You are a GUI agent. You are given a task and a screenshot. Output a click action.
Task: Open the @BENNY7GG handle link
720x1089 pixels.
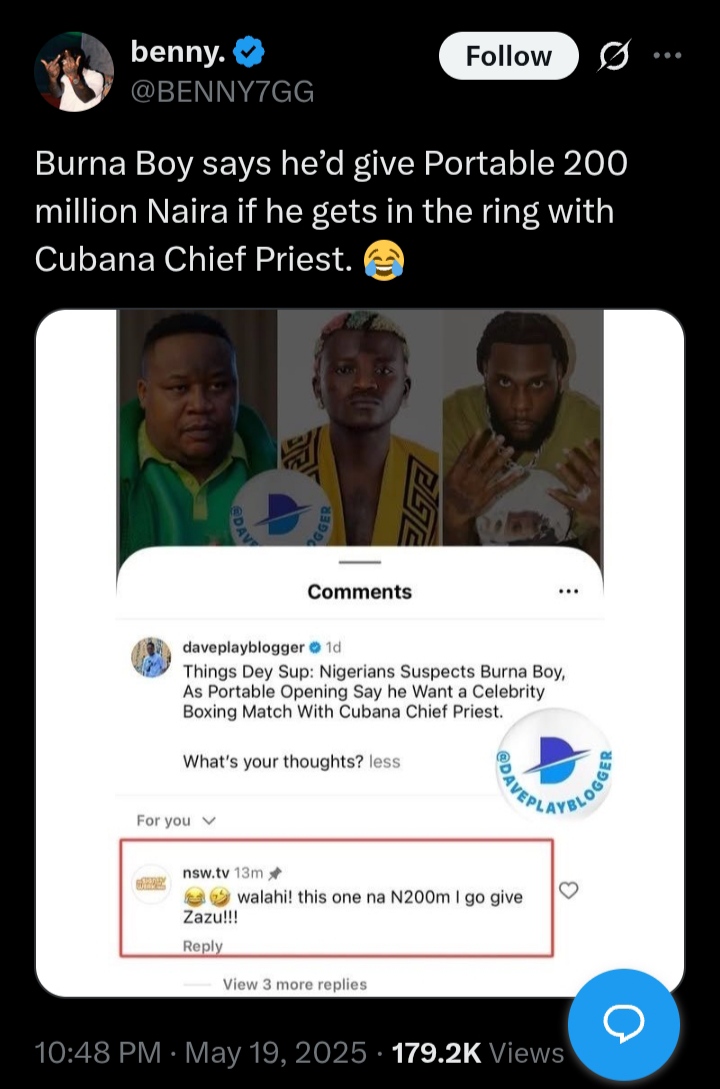tap(223, 92)
